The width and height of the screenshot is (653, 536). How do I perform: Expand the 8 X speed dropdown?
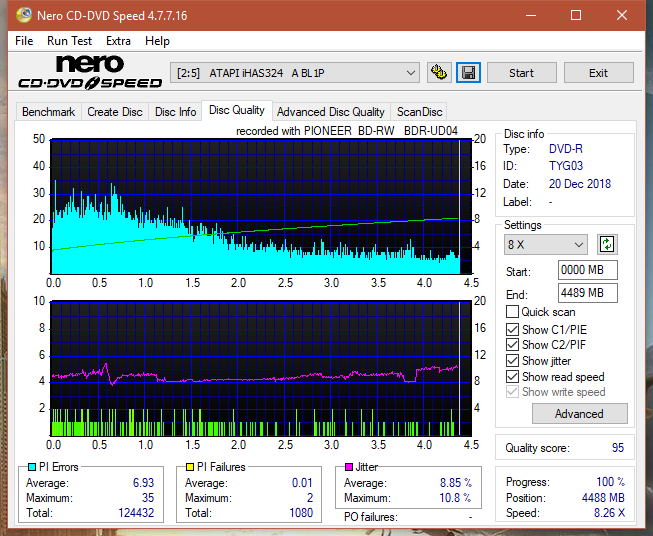tap(546, 244)
